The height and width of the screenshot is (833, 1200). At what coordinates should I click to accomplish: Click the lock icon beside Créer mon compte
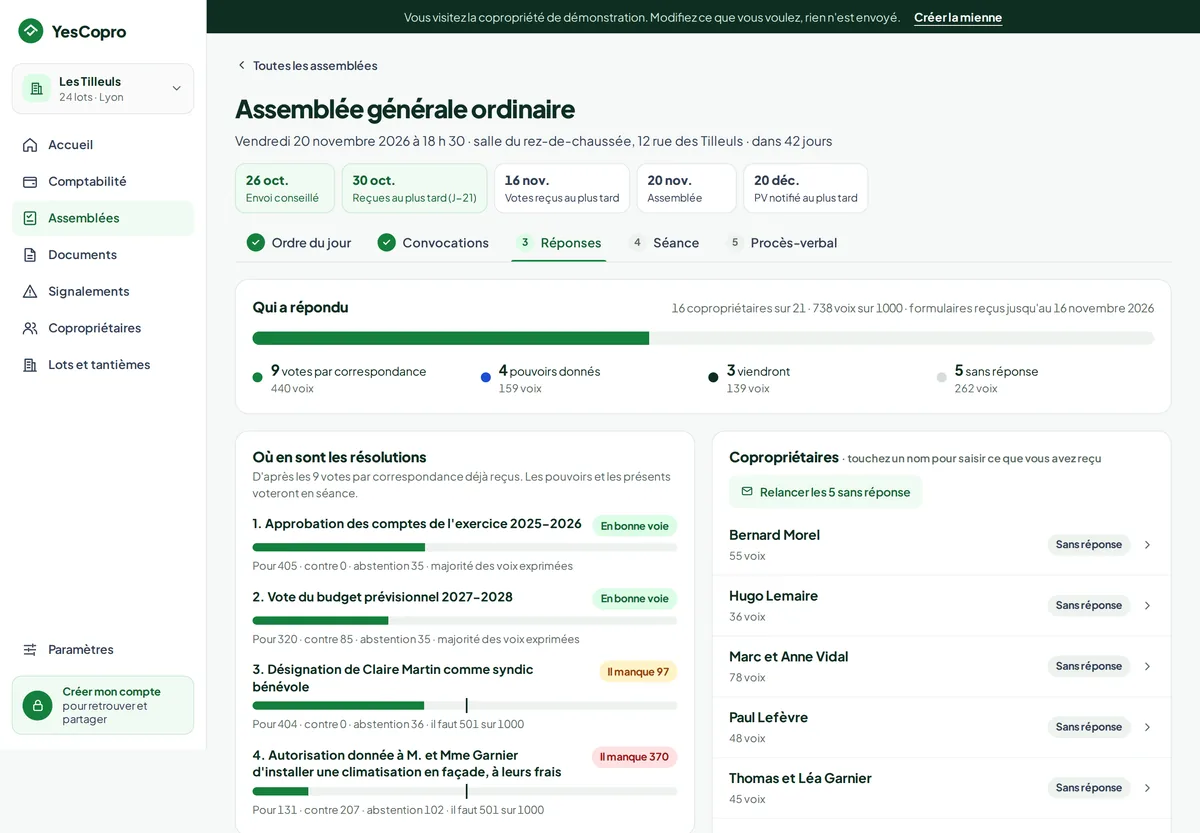tap(38, 705)
